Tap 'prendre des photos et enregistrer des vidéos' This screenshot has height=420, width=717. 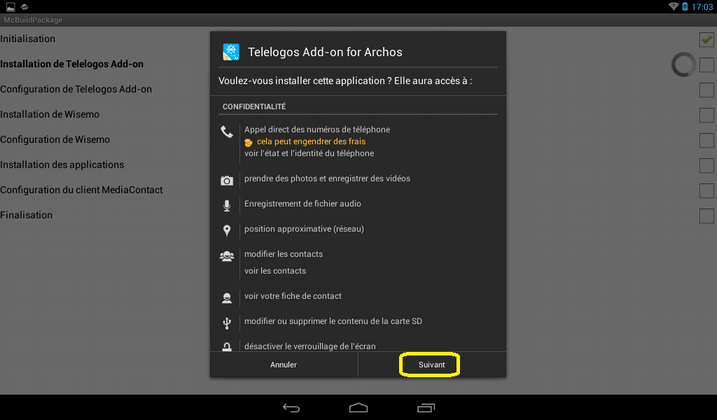327,178
